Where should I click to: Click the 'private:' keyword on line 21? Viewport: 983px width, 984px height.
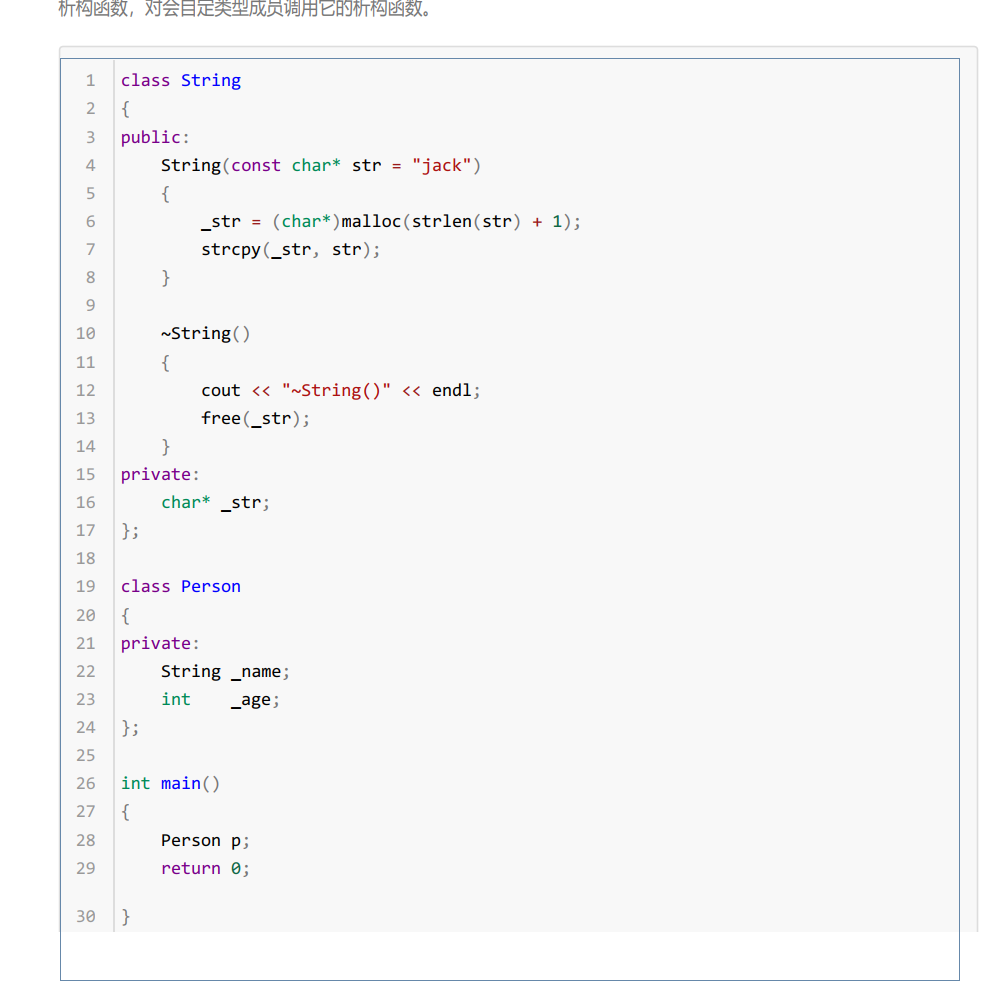[160, 644]
